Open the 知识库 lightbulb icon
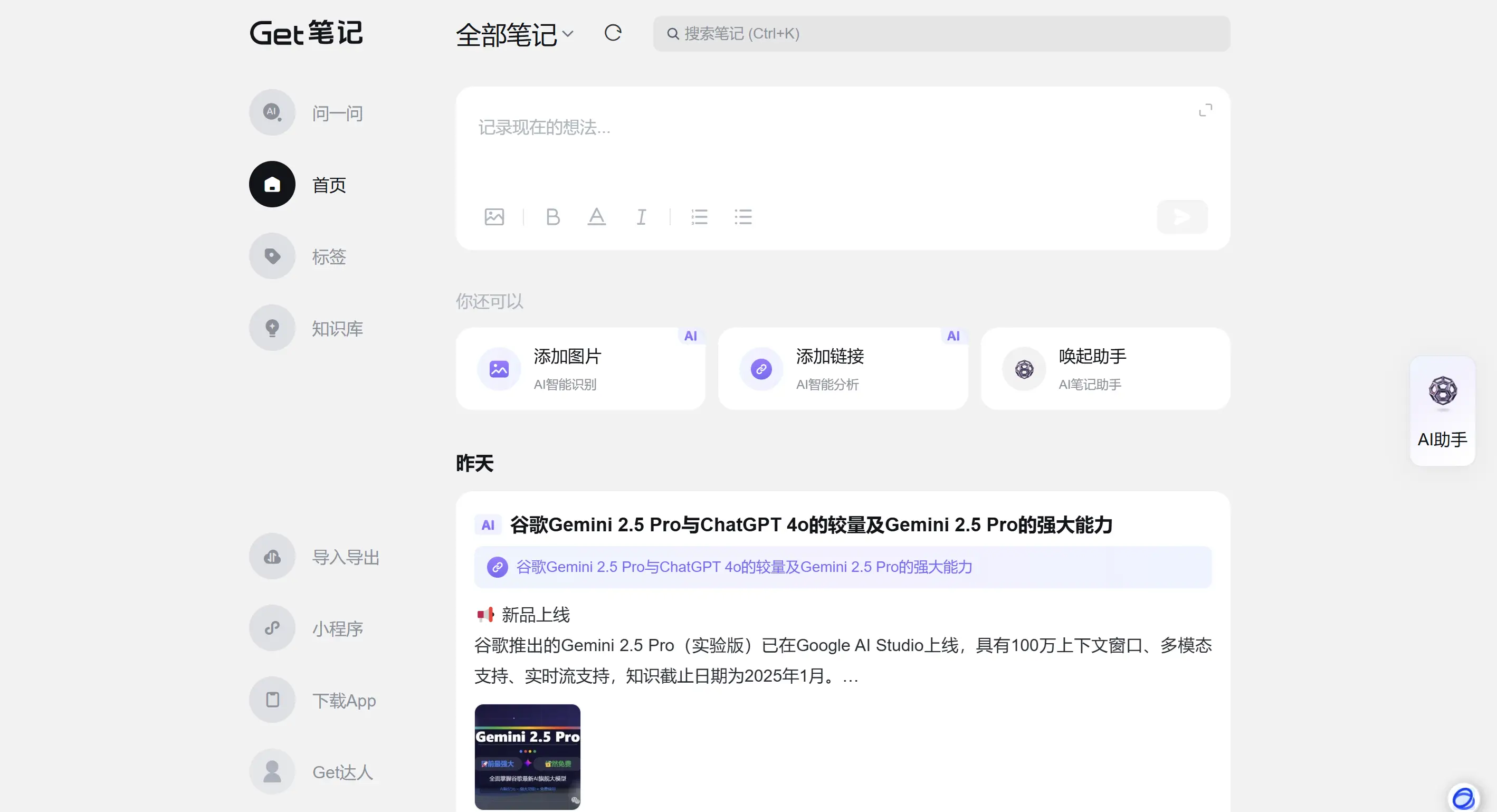Viewport: 1497px width, 812px height. (272, 328)
